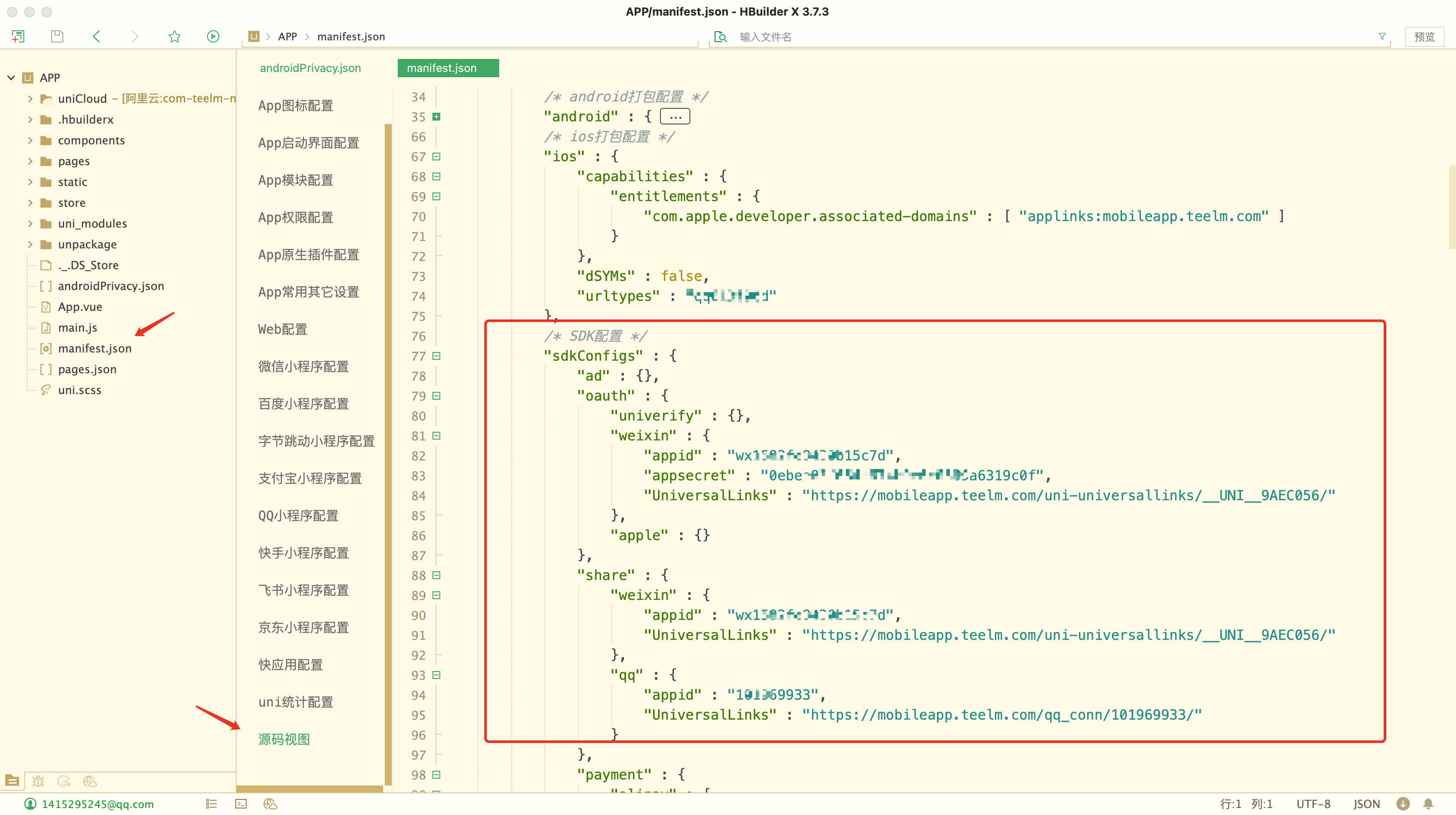The width and height of the screenshot is (1456, 815).
Task: Expand the static folder
Action: click(x=30, y=182)
